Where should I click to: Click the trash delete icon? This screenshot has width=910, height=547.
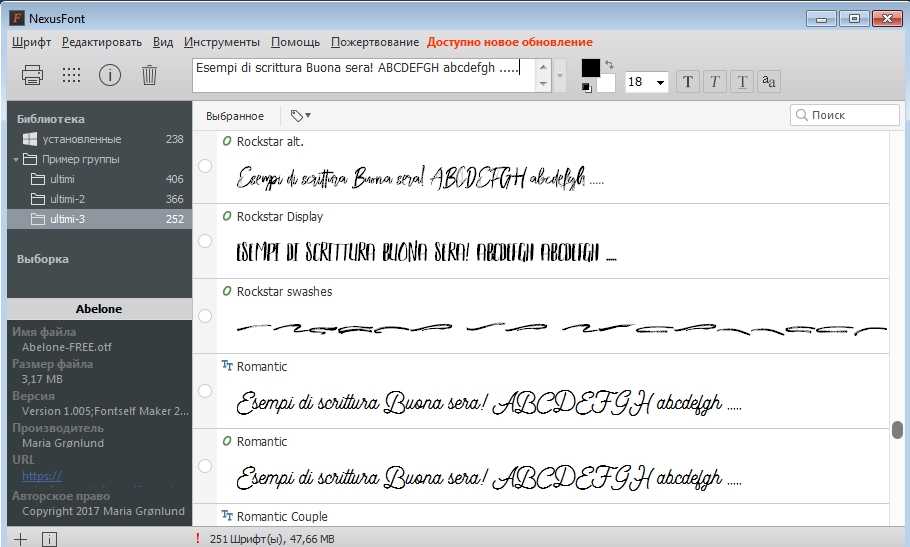(149, 75)
